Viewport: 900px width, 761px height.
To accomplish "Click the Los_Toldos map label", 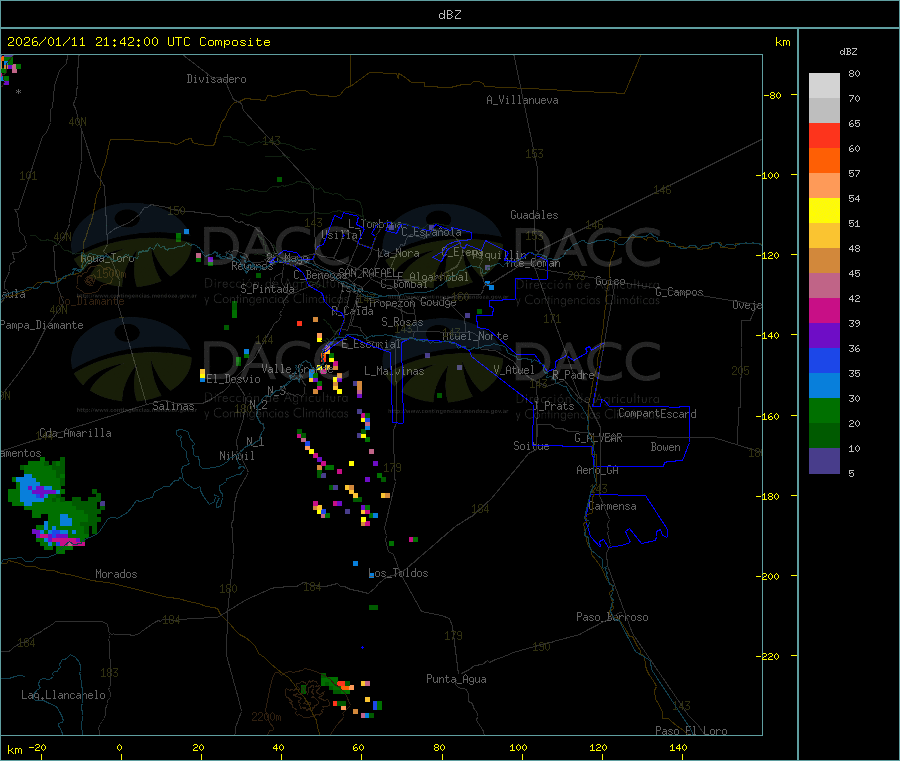I will [398, 573].
